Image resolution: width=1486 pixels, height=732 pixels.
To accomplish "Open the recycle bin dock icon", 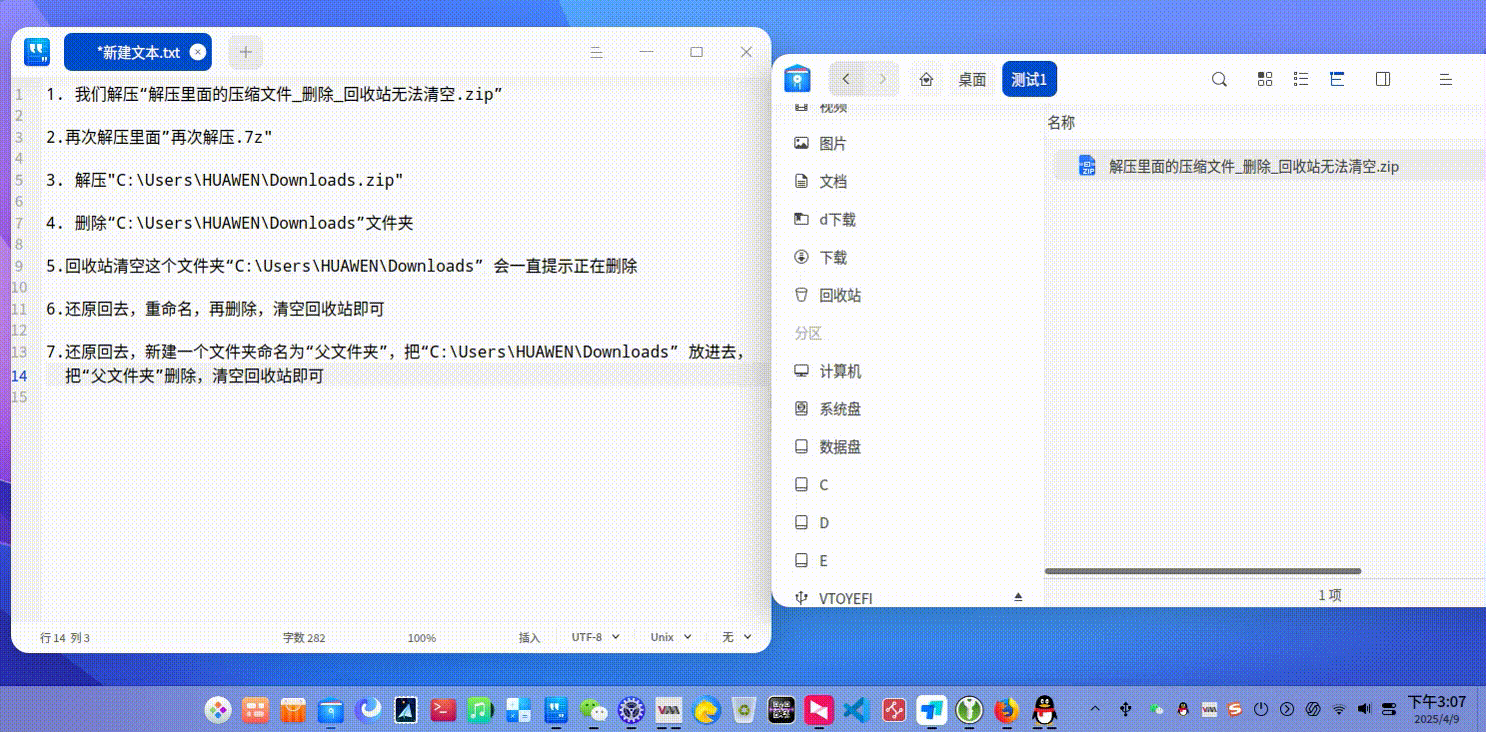I will coord(744,710).
